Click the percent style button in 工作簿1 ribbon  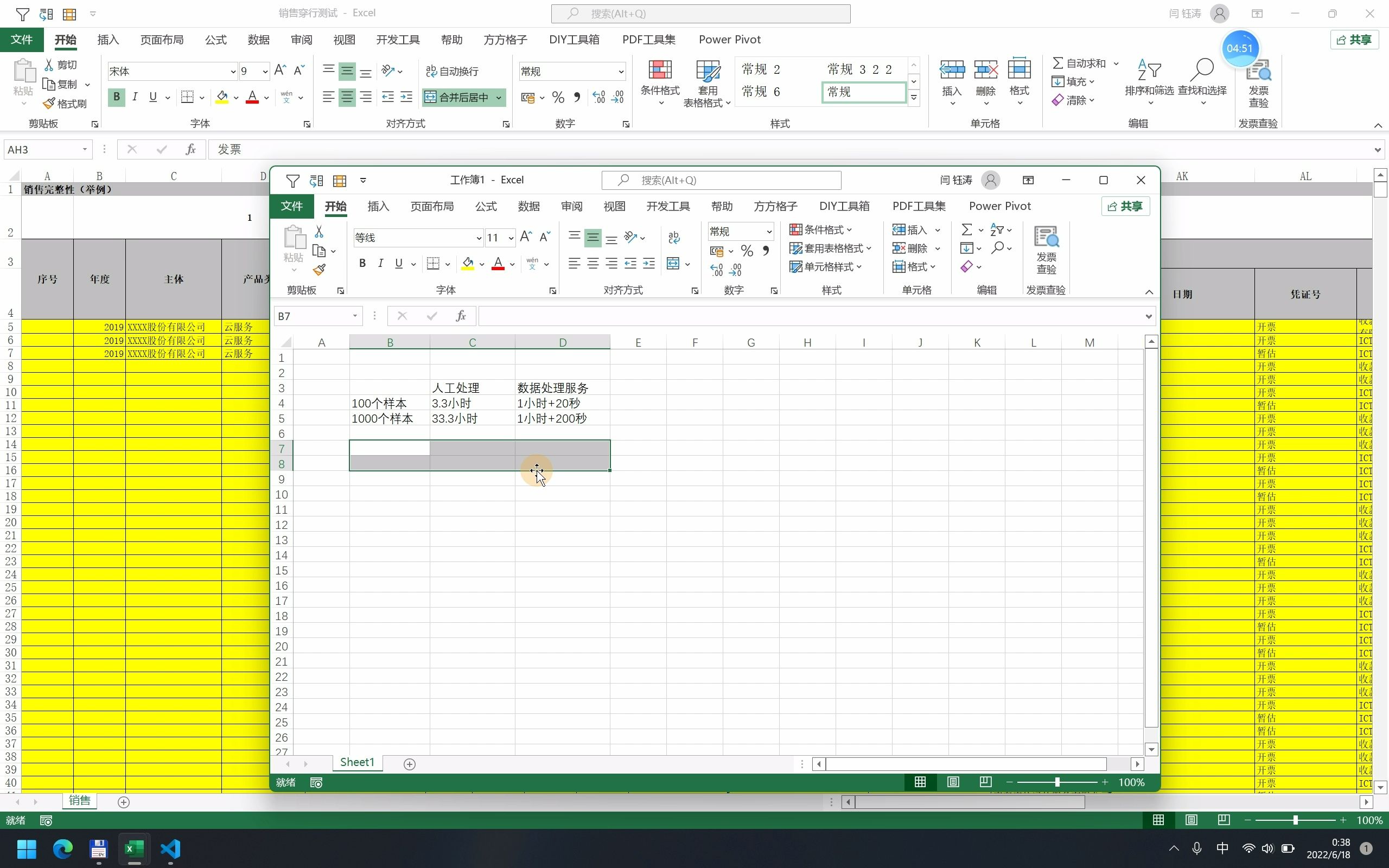point(747,251)
